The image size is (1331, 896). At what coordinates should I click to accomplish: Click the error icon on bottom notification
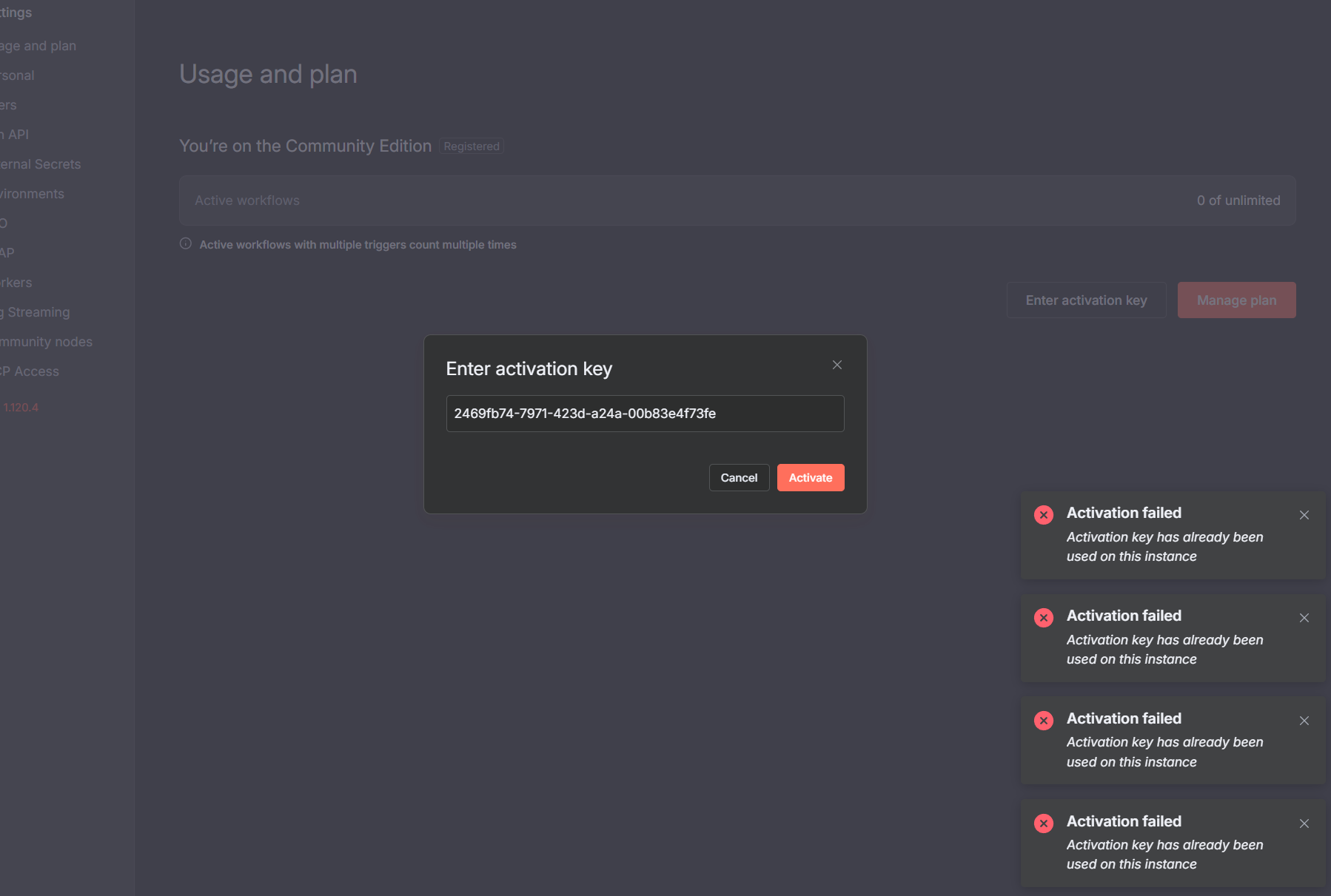click(1044, 823)
